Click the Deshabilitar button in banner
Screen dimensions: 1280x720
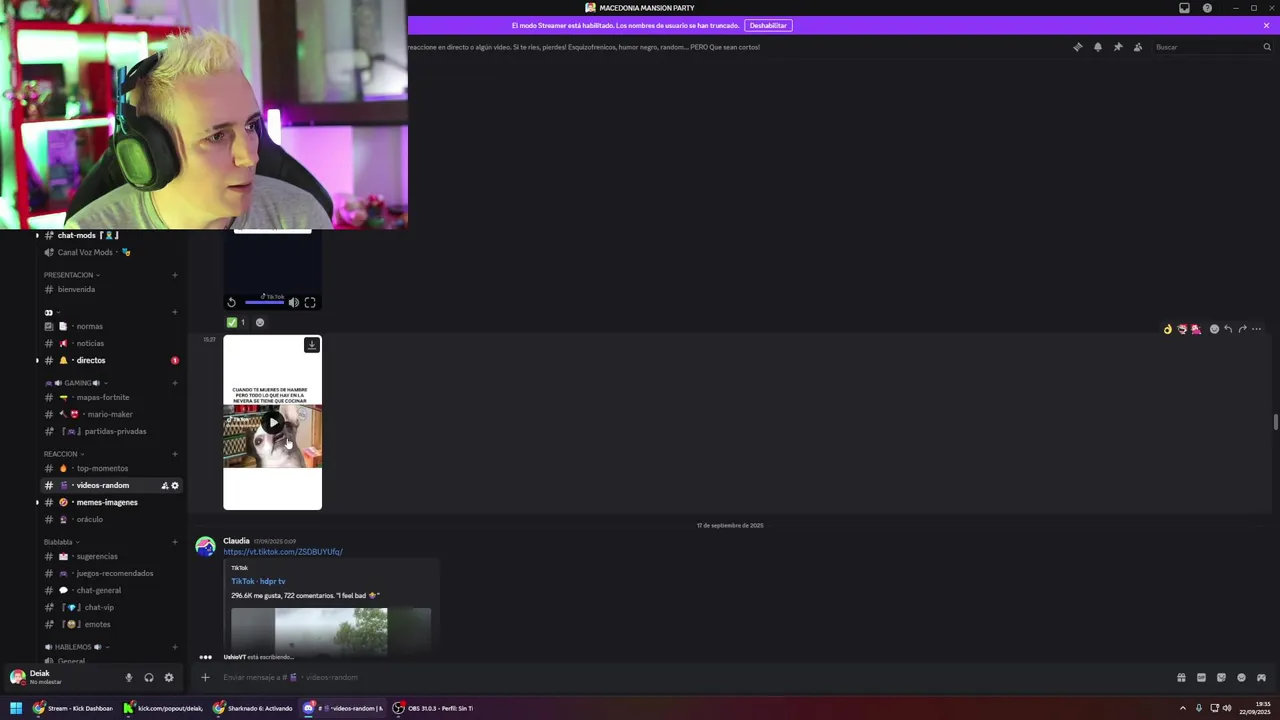point(768,25)
